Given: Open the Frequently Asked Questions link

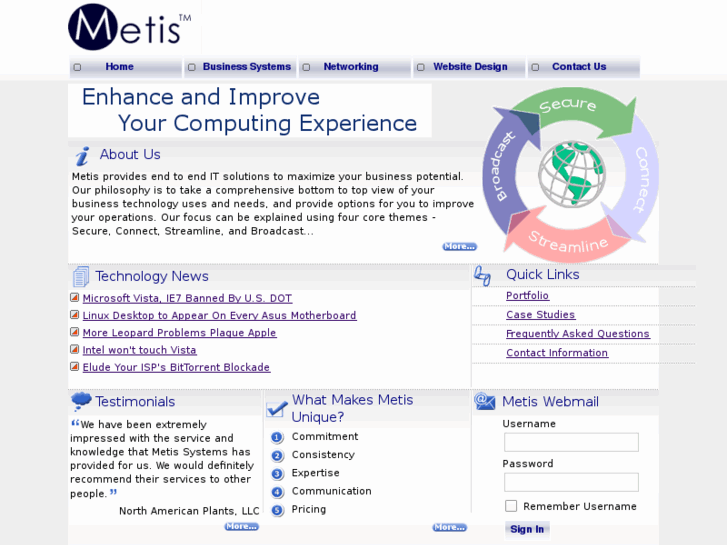Looking at the screenshot, I should point(578,333).
